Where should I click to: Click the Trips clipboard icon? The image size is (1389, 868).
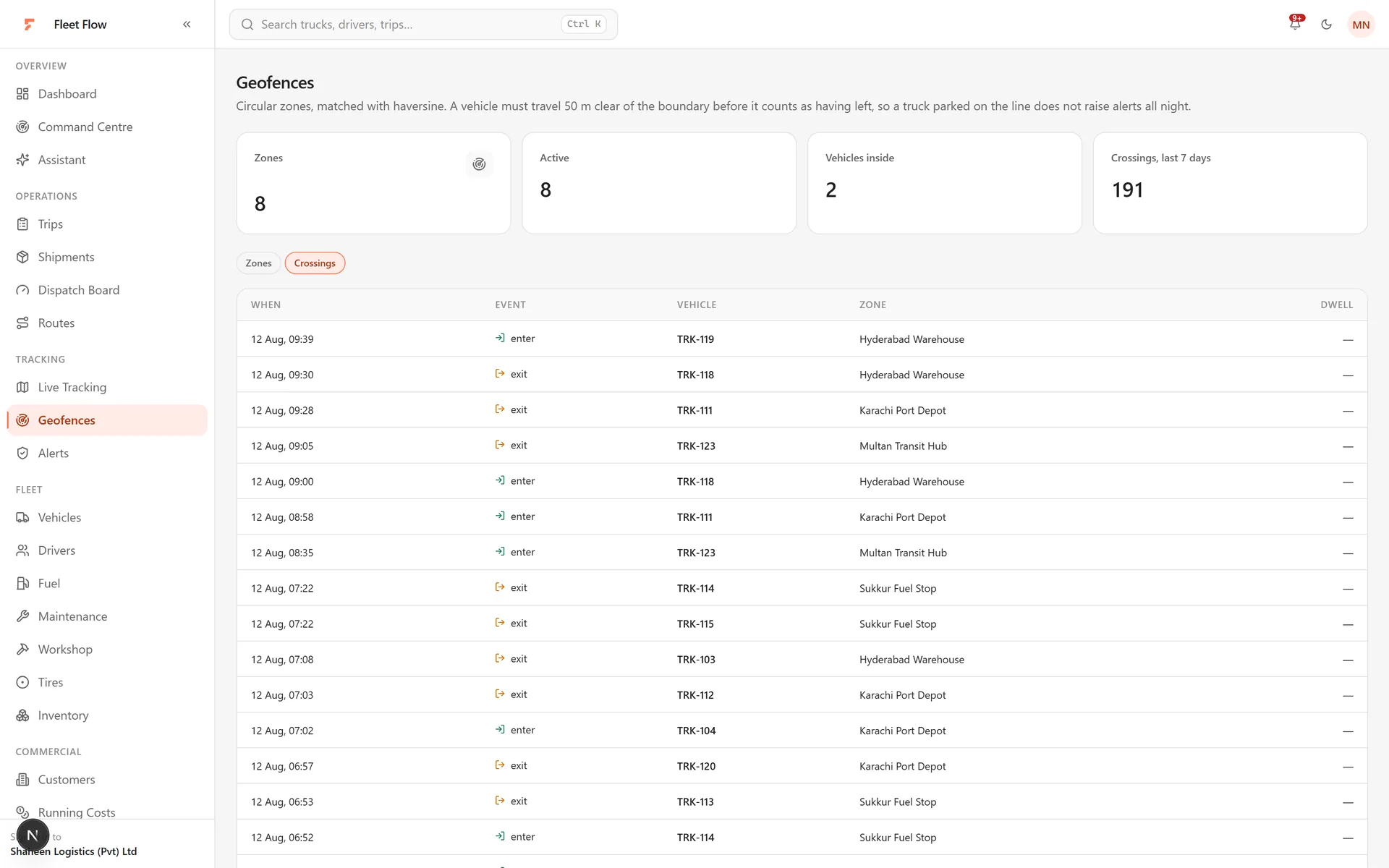[23, 224]
